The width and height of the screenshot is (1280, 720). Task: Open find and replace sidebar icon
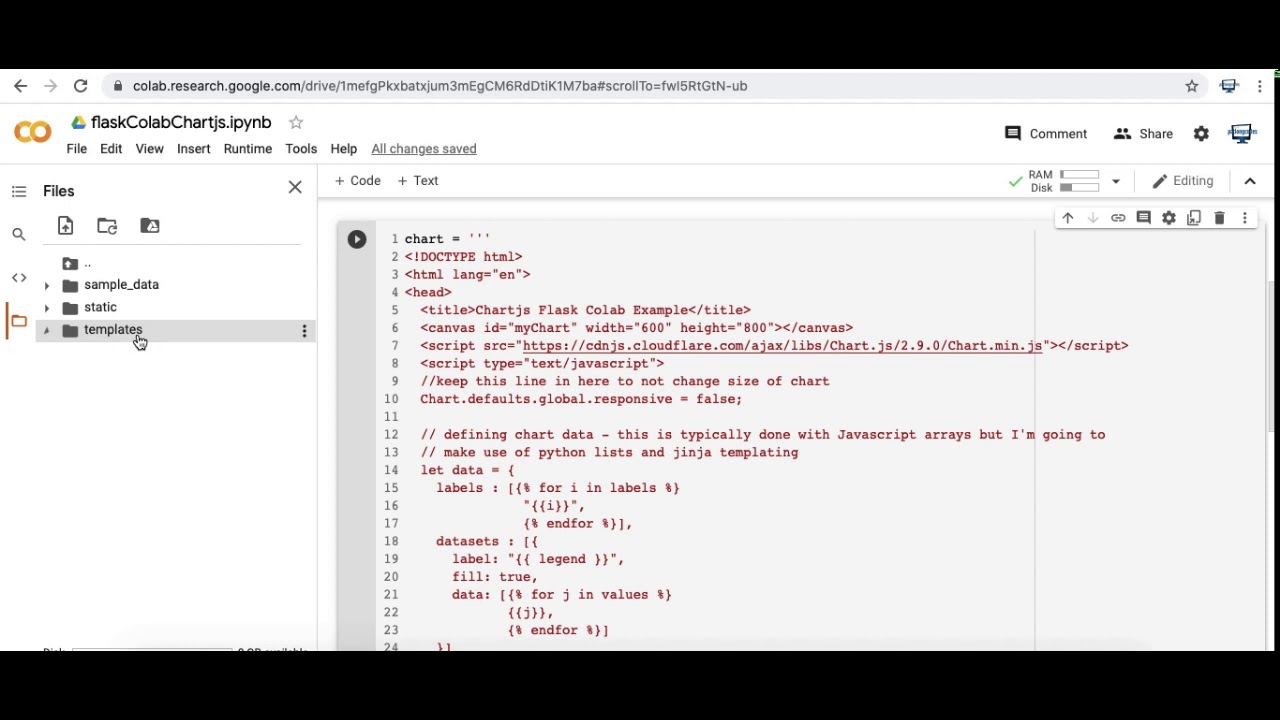(x=19, y=234)
